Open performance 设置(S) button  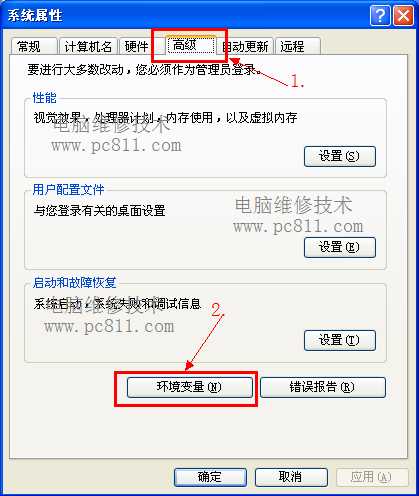click(x=340, y=156)
